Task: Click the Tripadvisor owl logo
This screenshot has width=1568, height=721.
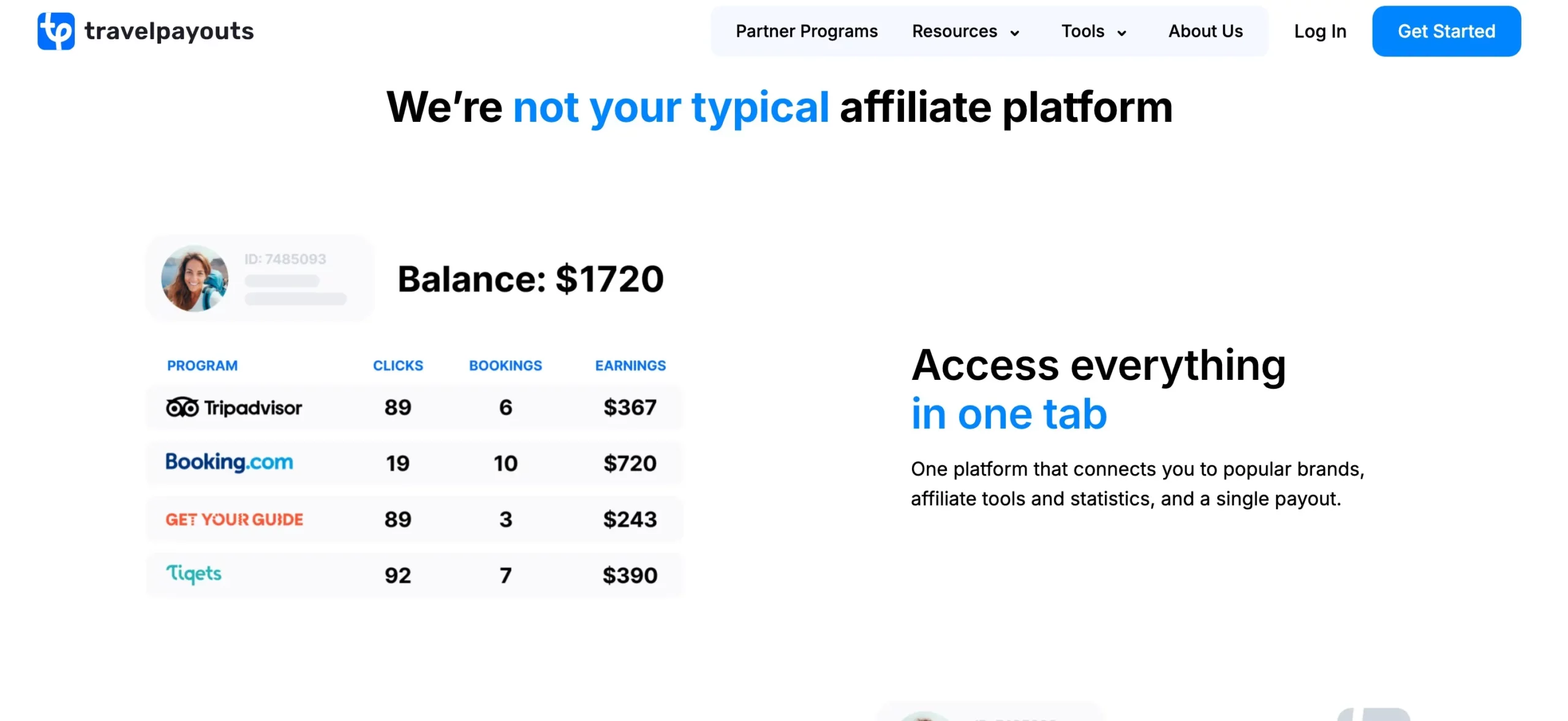Action: [x=182, y=407]
